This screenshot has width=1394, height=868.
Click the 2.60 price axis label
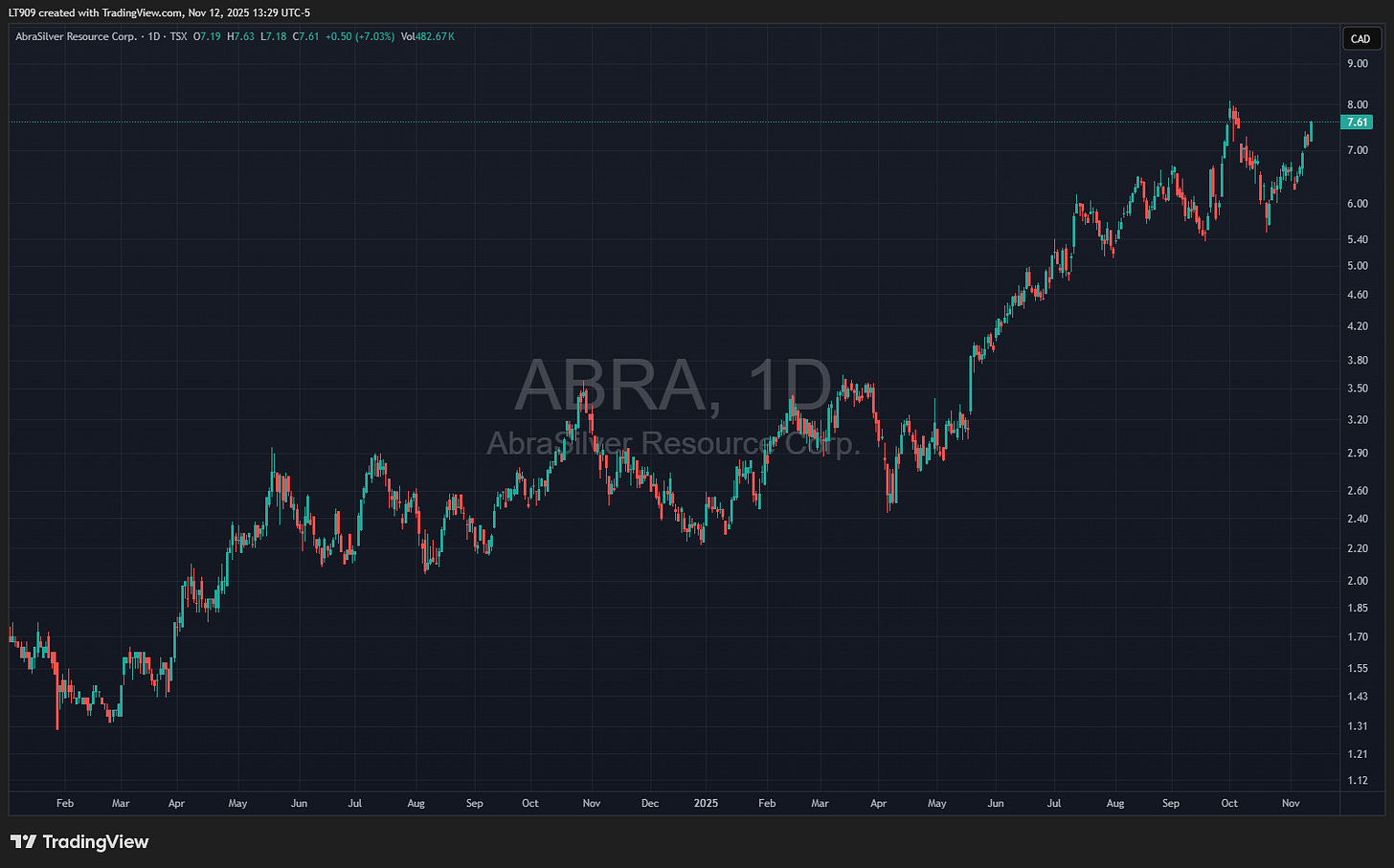1358,491
